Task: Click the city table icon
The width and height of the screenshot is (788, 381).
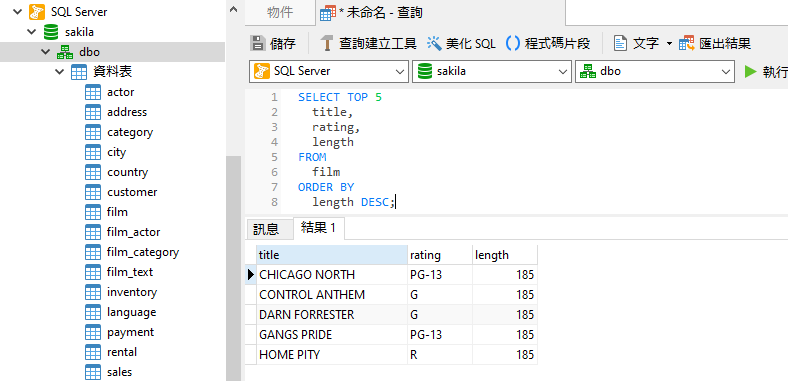Action: [x=93, y=152]
